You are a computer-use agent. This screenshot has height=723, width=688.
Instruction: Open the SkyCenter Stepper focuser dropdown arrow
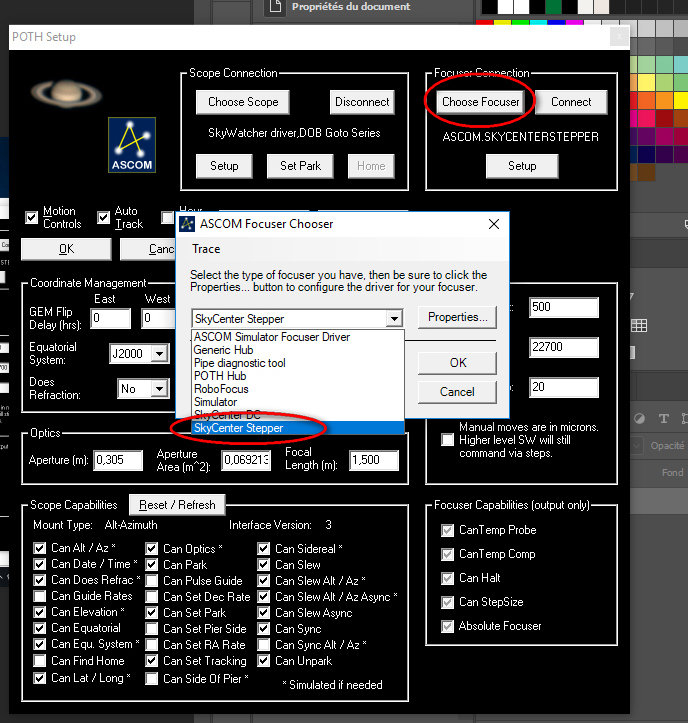click(394, 319)
